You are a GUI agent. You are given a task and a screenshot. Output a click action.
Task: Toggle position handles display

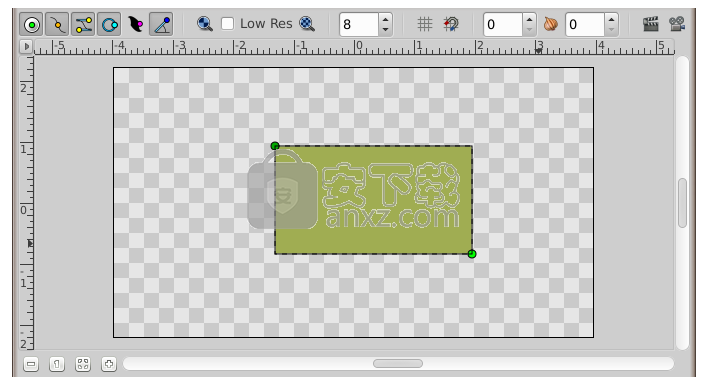pos(32,24)
